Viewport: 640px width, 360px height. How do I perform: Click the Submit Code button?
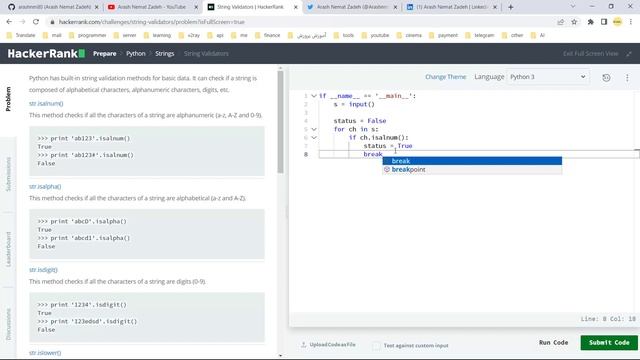coord(609,342)
